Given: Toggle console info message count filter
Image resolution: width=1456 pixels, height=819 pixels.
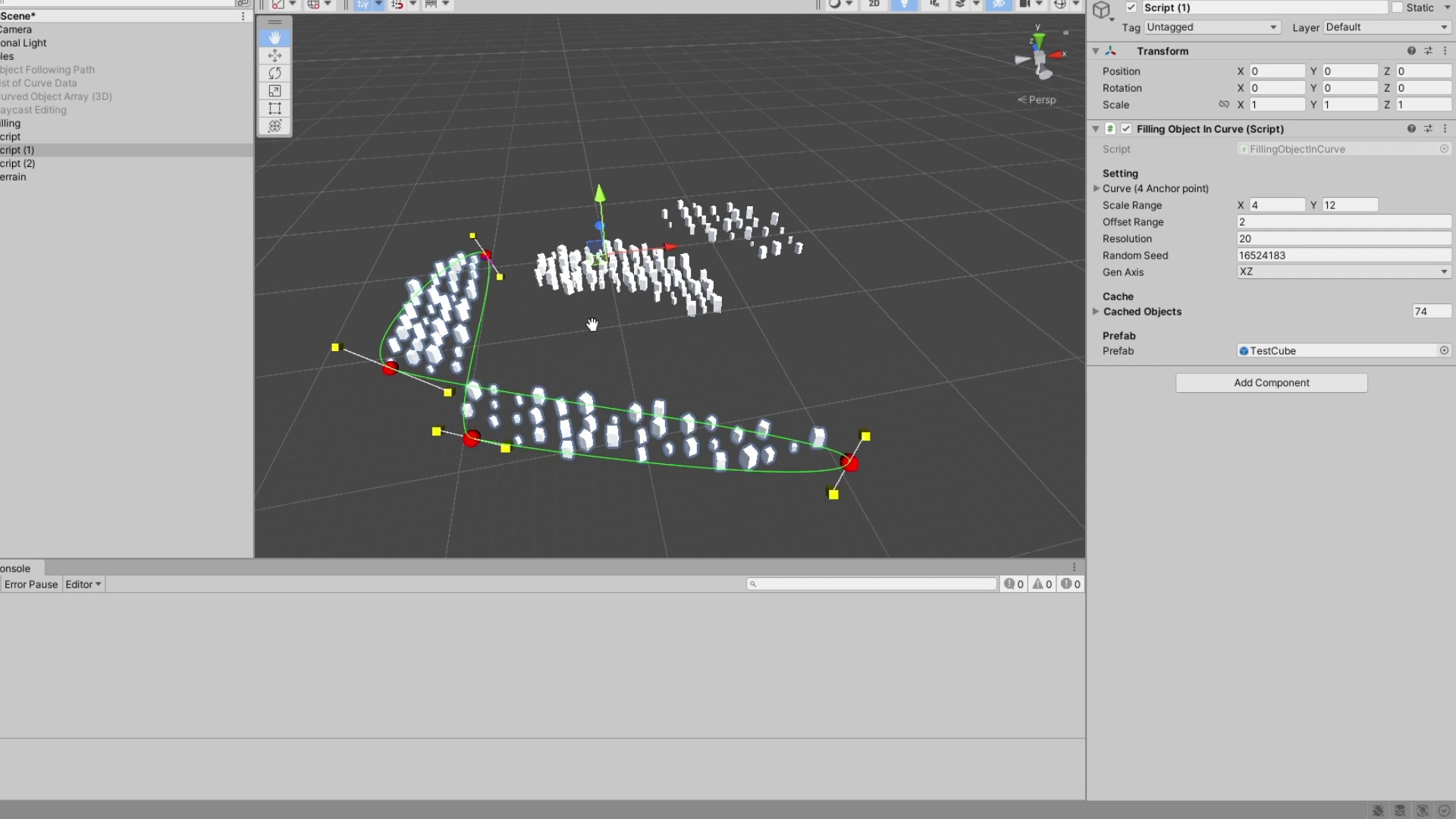Looking at the screenshot, I should click(x=1014, y=584).
